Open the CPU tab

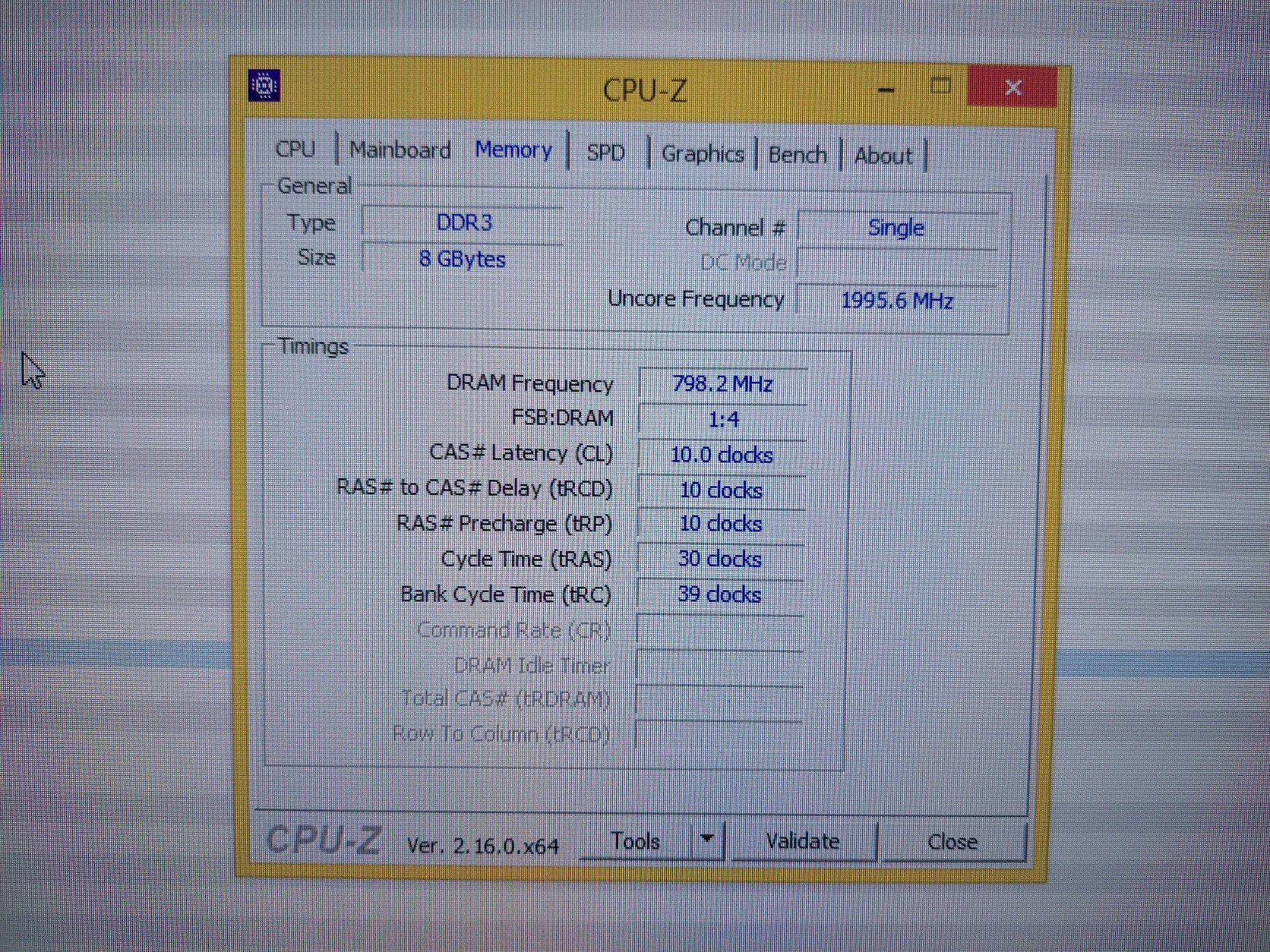click(295, 149)
